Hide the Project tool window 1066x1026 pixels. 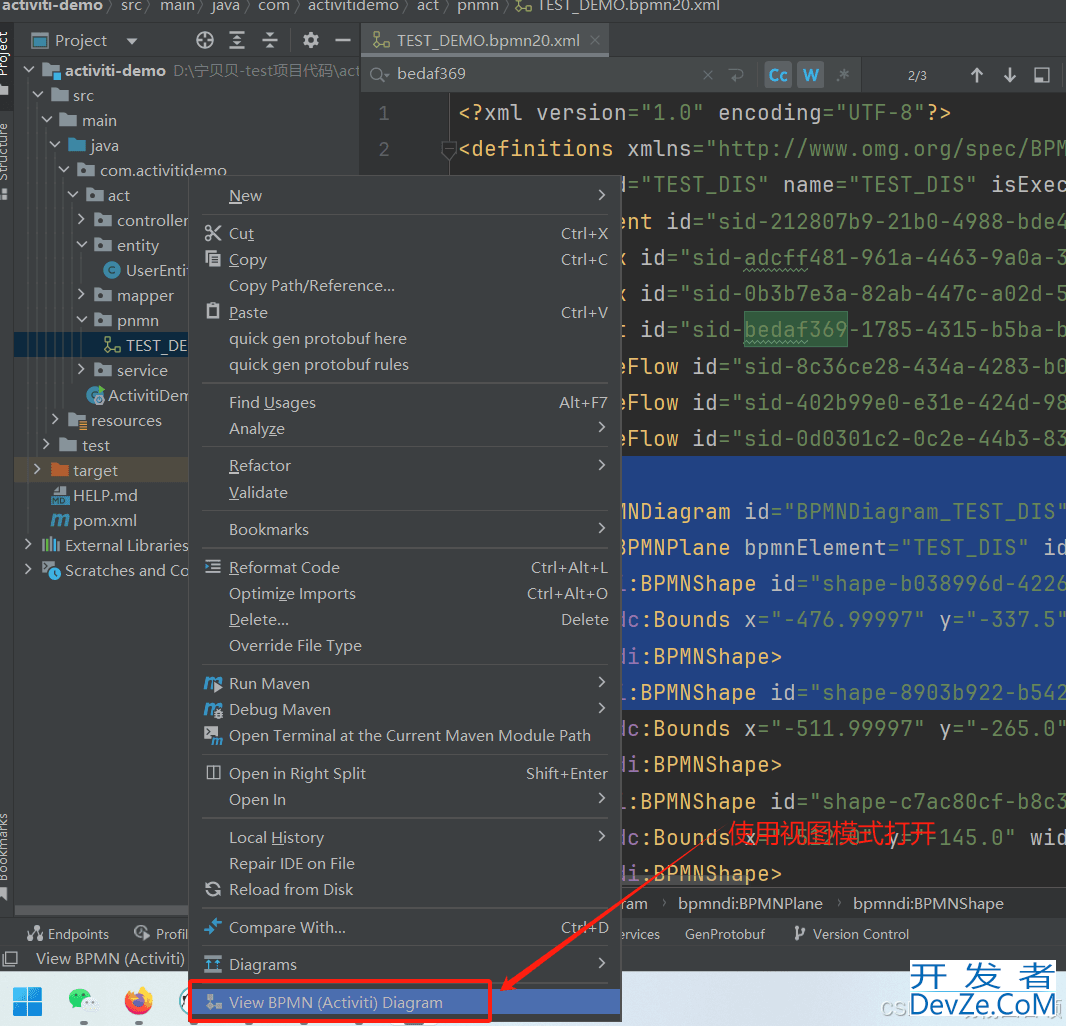tap(343, 41)
